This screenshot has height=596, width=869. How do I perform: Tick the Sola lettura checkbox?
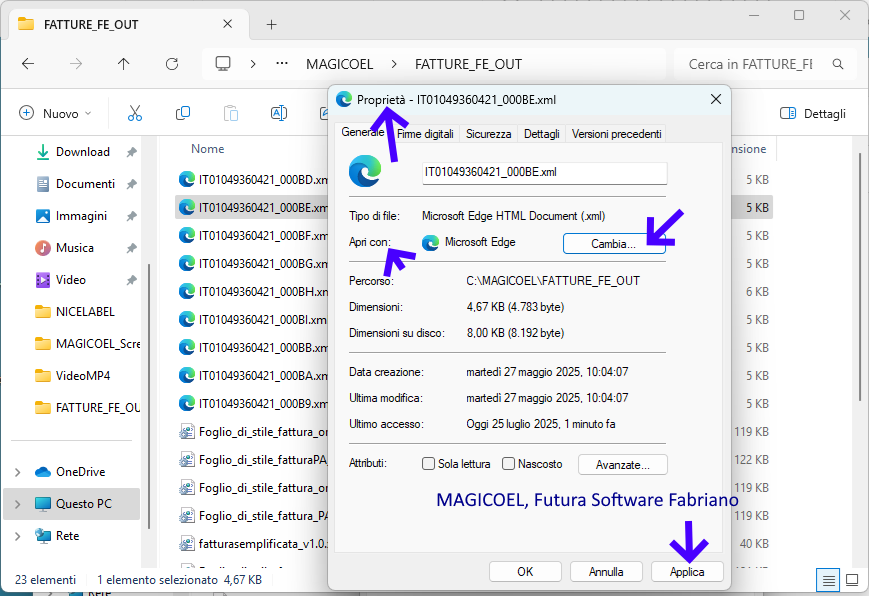pos(428,463)
